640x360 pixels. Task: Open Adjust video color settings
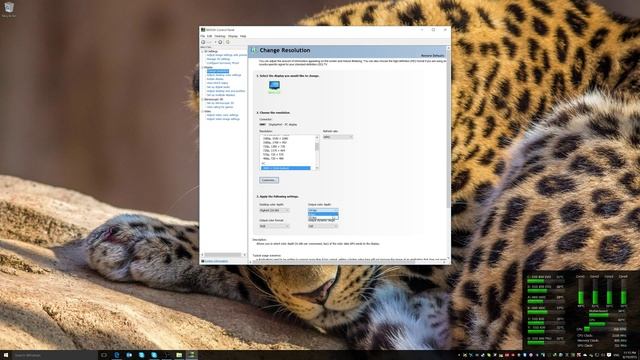222,115
